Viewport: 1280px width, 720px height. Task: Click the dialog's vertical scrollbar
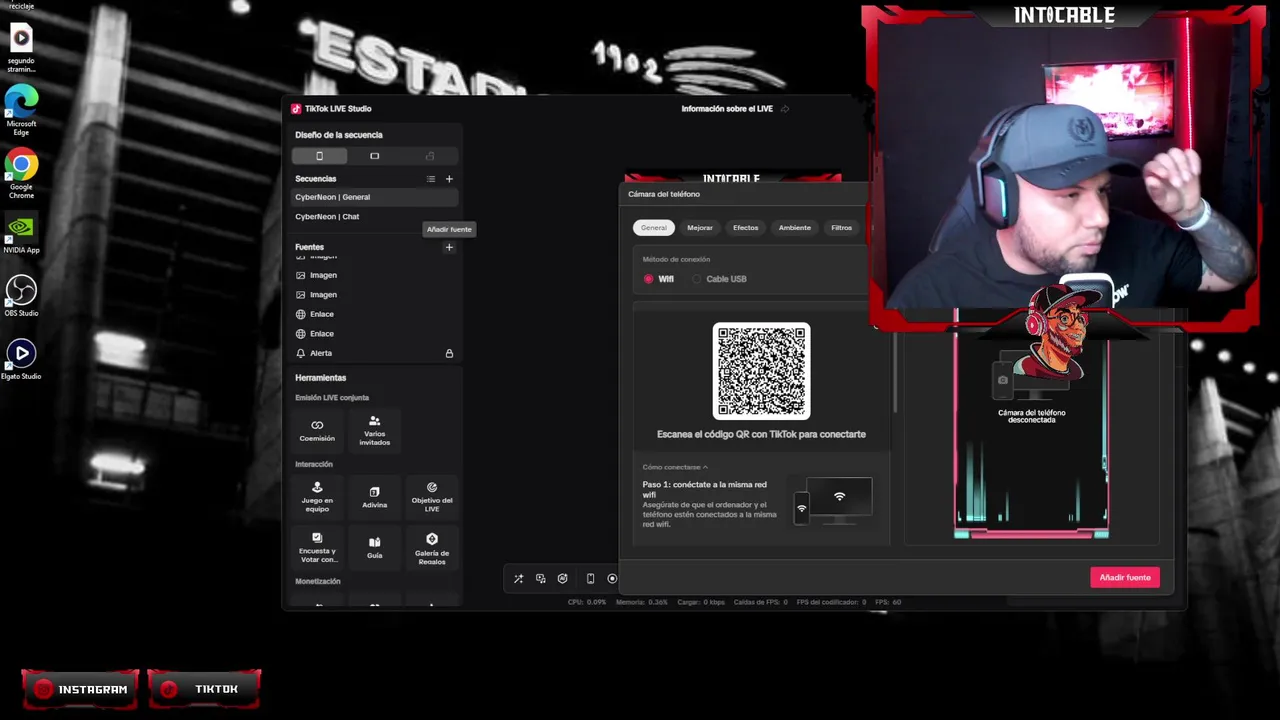point(895,370)
